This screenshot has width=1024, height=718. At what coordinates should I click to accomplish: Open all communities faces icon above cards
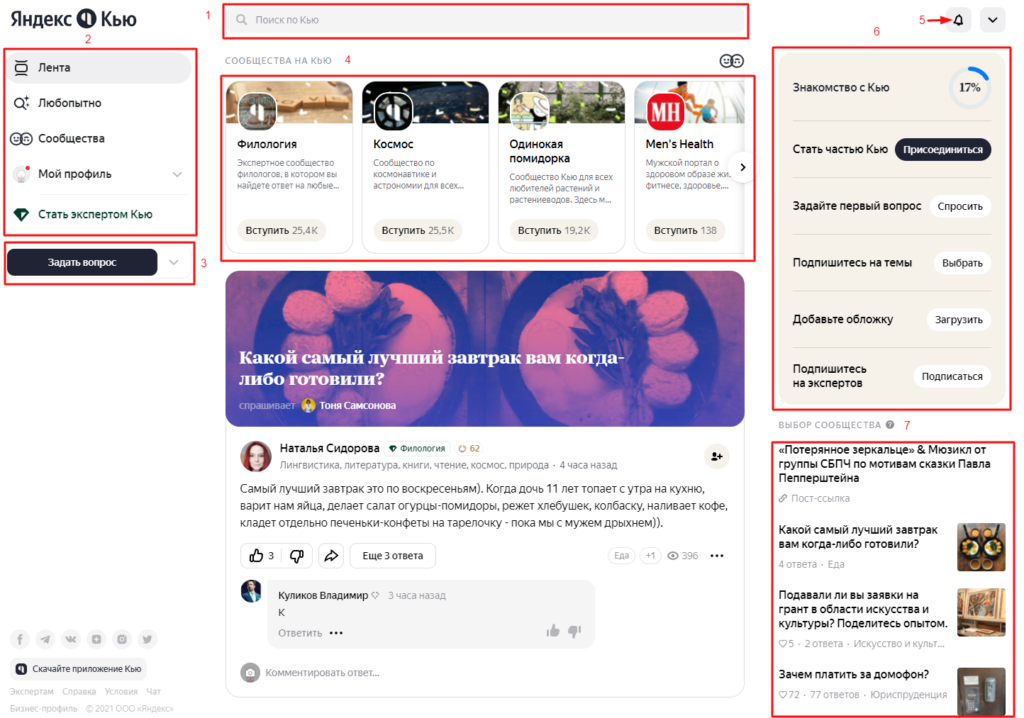pyautogui.click(x=731, y=61)
